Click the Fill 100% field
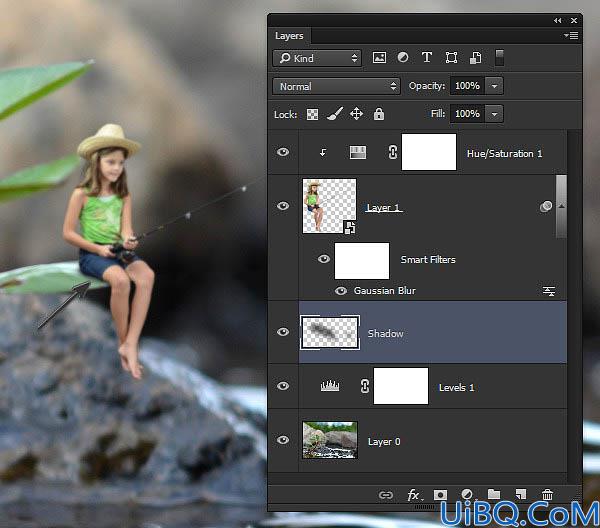This screenshot has height=528, width=600. pos(468,114)
